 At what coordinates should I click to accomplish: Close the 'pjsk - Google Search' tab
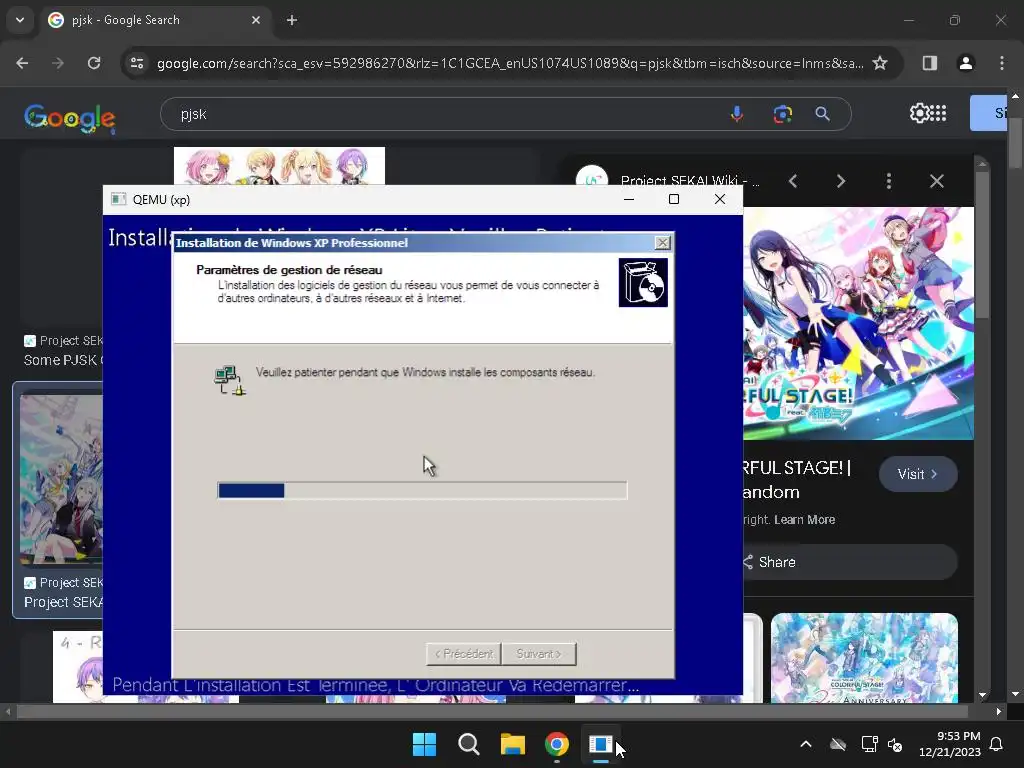click(x=255, y=20)
